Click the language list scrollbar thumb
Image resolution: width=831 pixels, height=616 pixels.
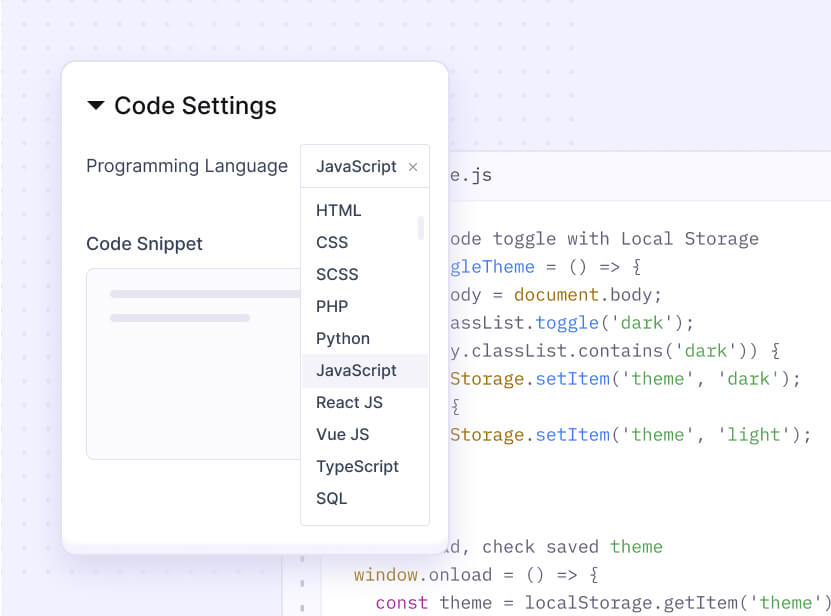pos(420,228)
